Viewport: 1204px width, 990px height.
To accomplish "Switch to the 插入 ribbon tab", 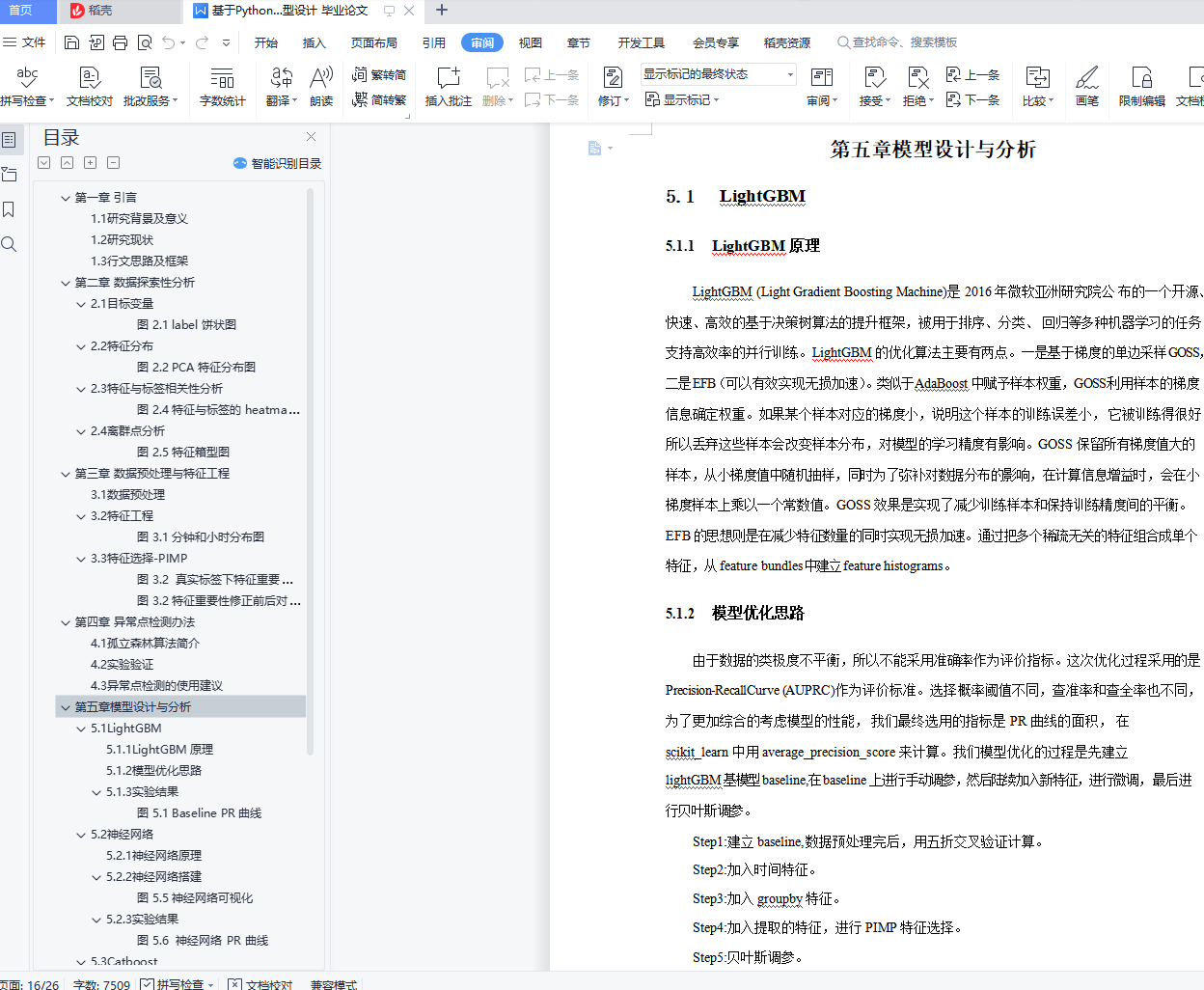I will pos(315,42).
